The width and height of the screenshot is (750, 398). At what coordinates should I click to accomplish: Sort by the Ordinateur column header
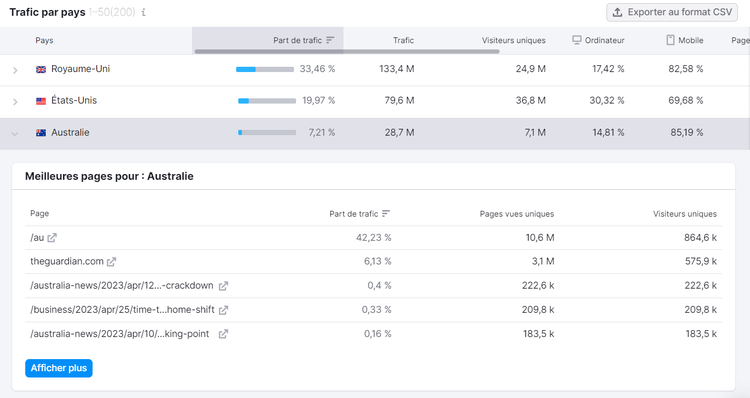(605, 40)
